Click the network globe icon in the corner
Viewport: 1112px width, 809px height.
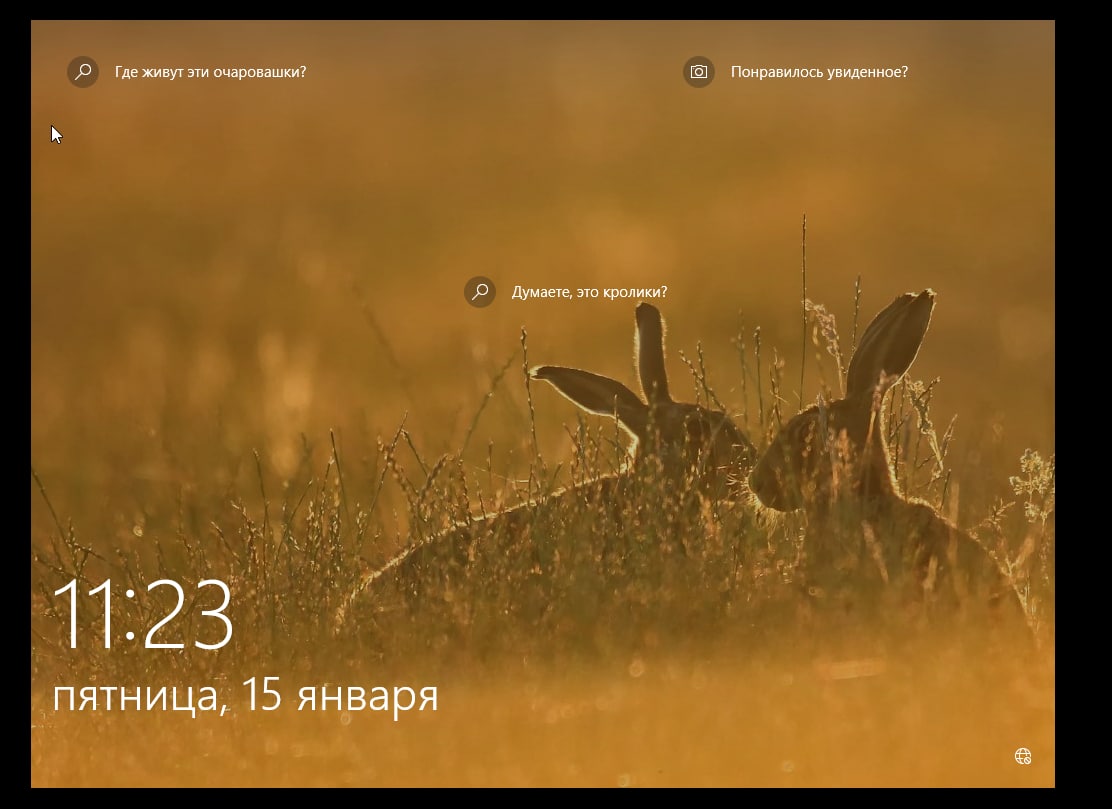(1023, 756)
